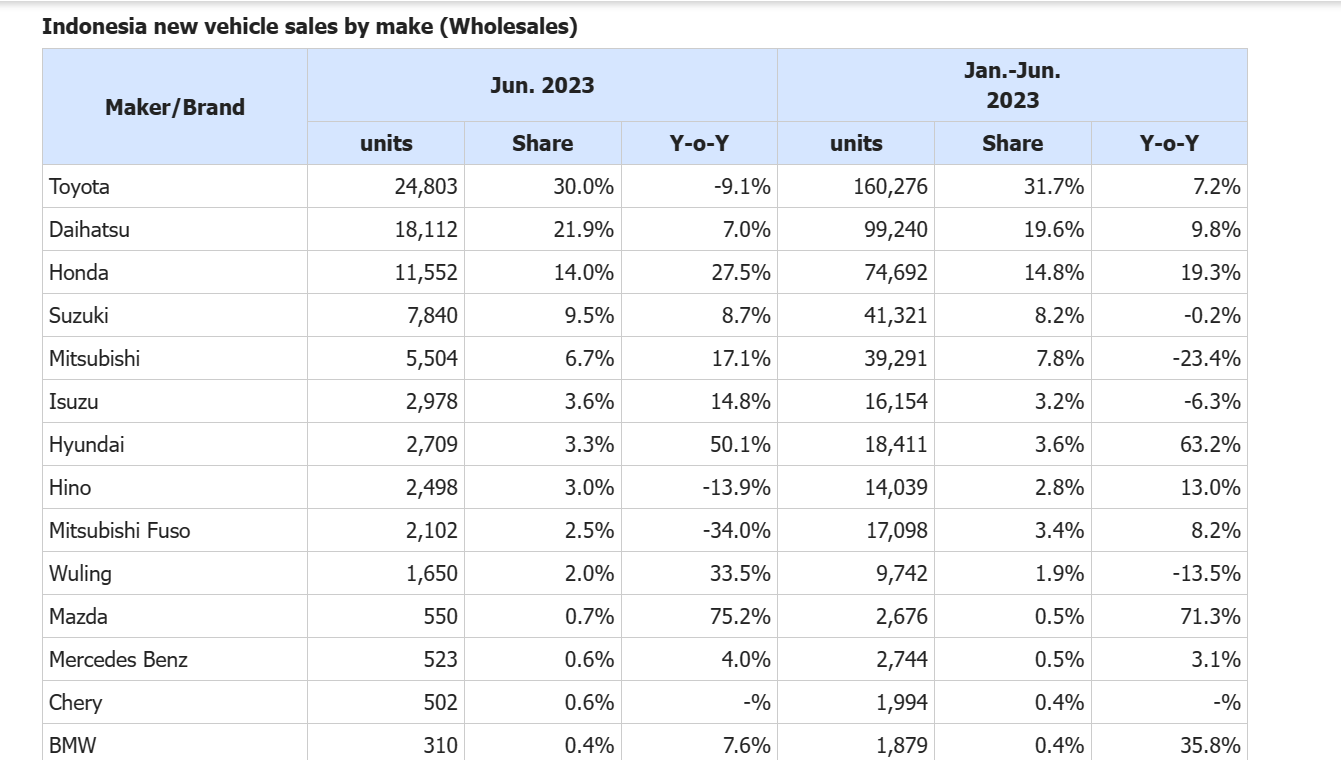Select Chery's 1,994 units cell
Screen dimensions: 1341x760
pyautogui.click(x=901, y=703)
